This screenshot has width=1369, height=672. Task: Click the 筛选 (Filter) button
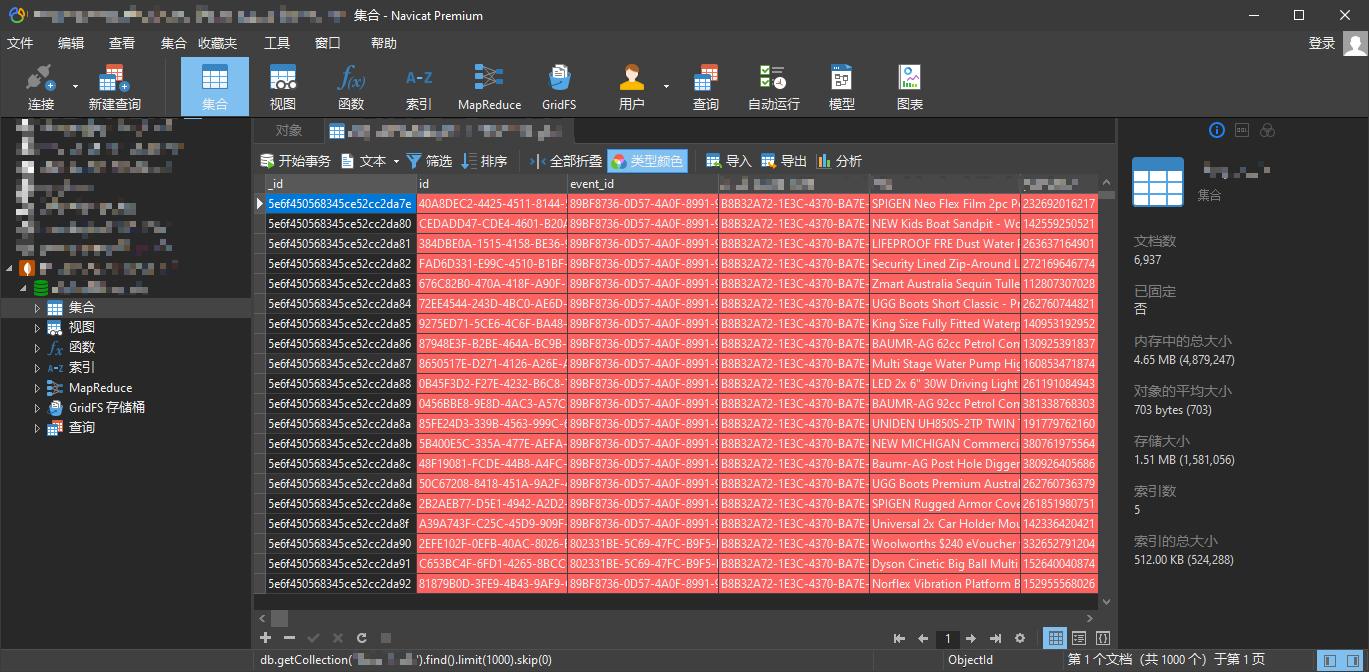tap(429, 161)
